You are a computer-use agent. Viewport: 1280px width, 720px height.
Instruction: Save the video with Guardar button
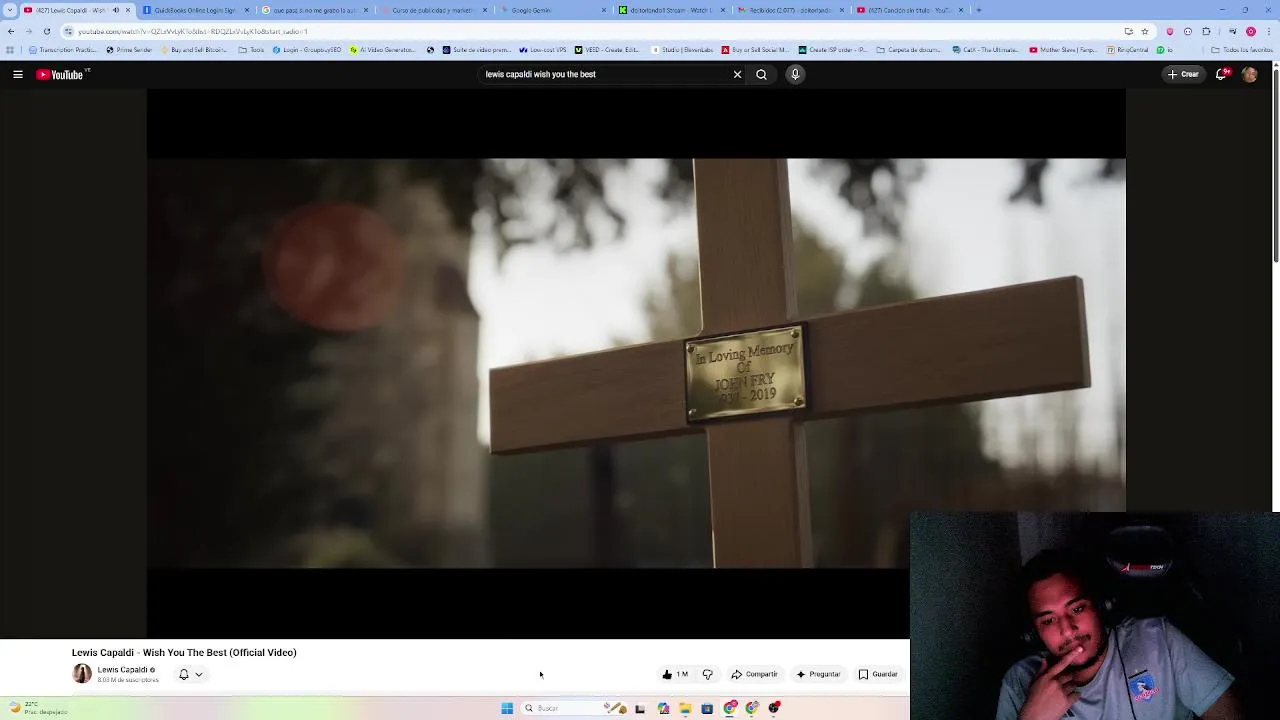click(878, 674)
